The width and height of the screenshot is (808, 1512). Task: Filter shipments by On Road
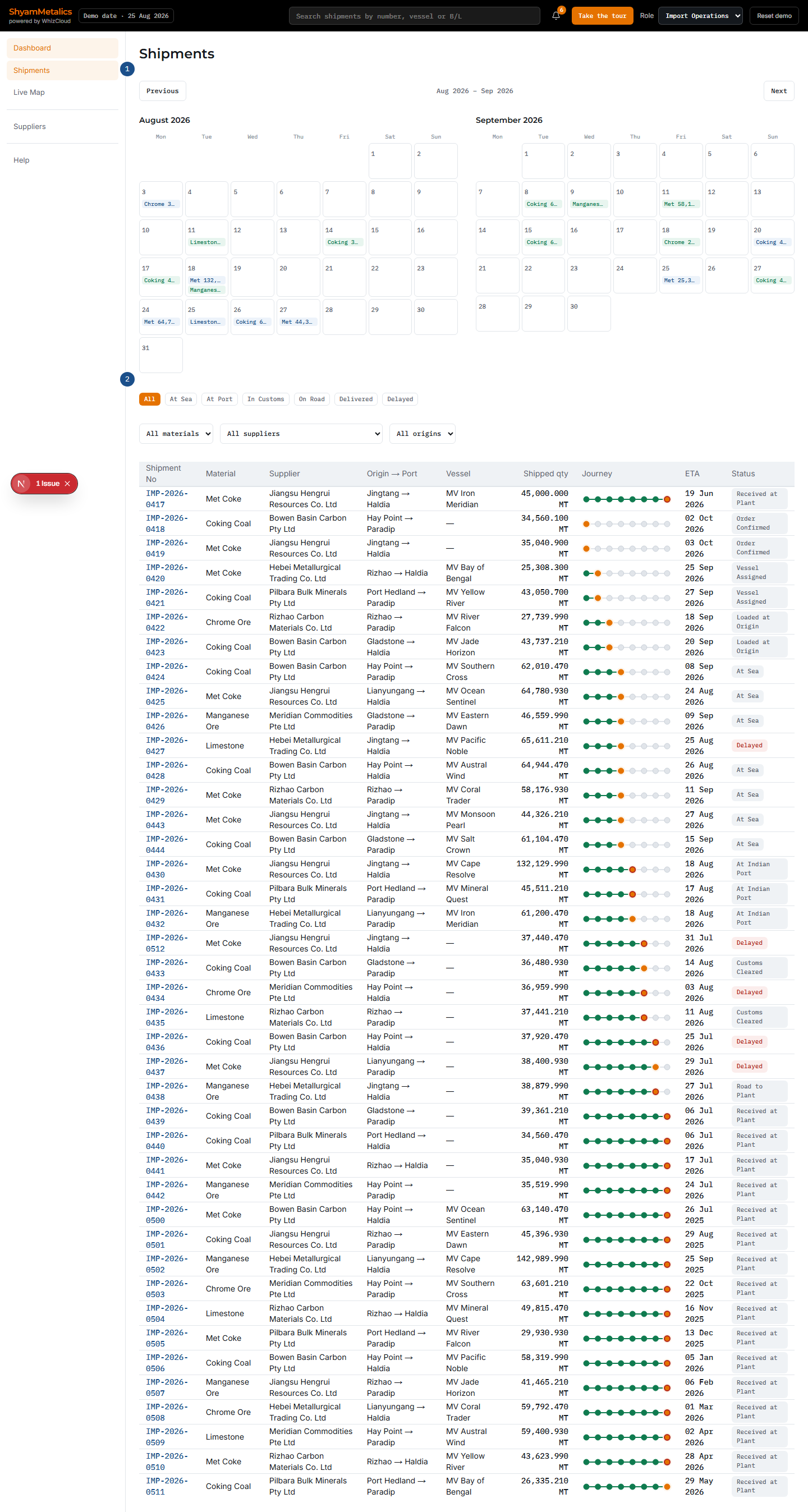tap(312, 399)
